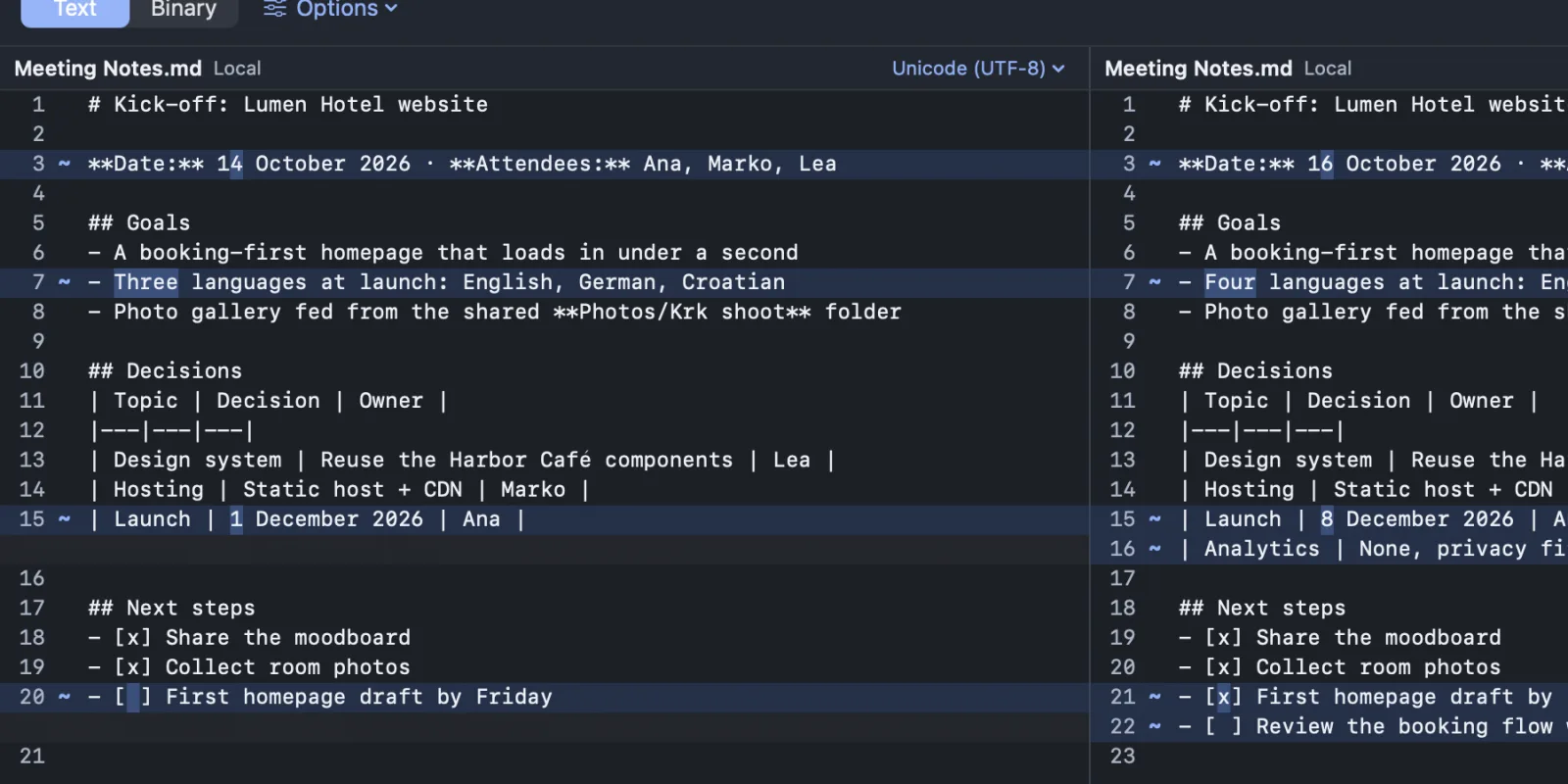1568x784 pixels.
Task: Click the change marker on left line 7
Action: 65,282
